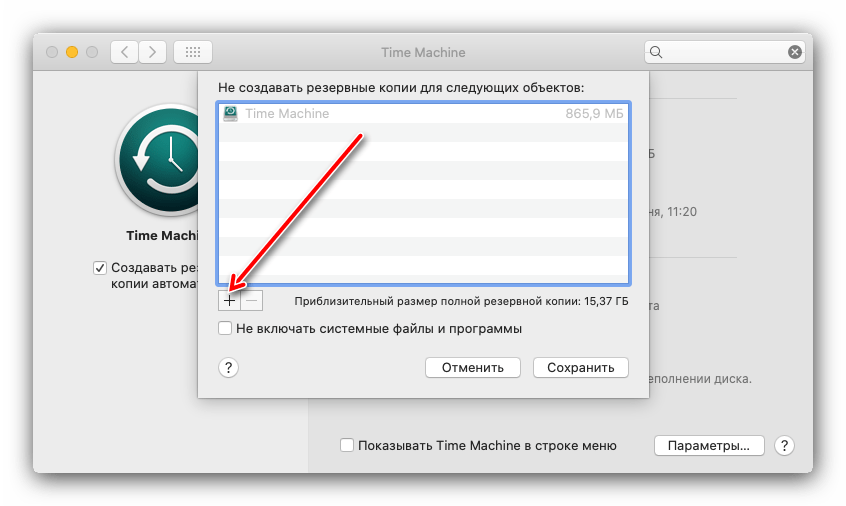Click the disk icon in the exclusions list

(x=231, y=114)
